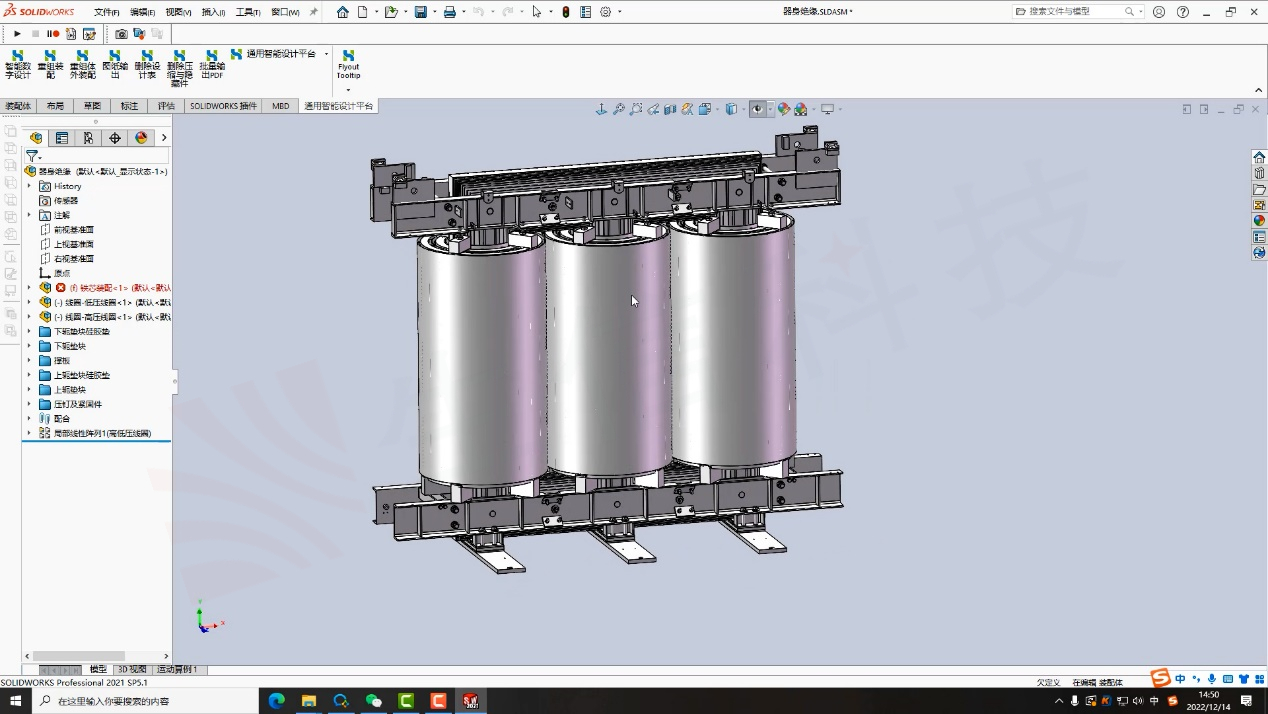This screenshot has height=714, width=1268.
Task: Click the Open file icon
Action: pos(390,12)
